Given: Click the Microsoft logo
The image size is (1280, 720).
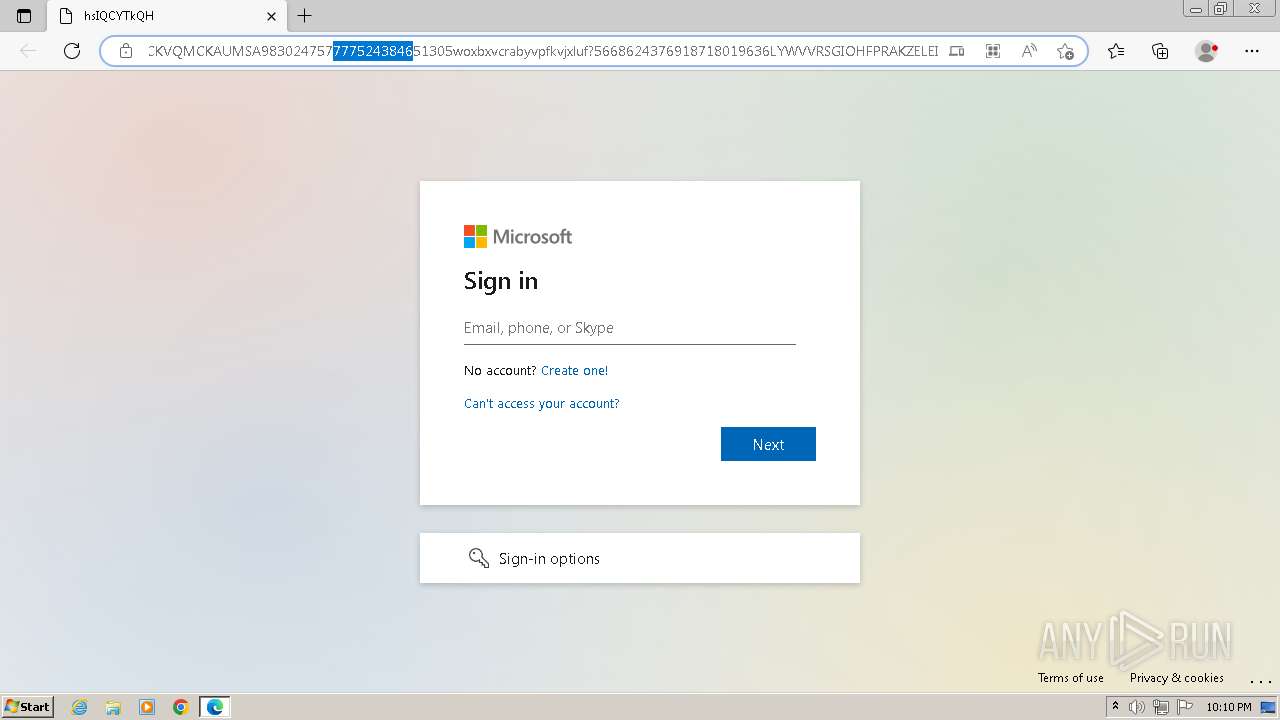Looking at the screenshot, I should [x=518, y=237].
